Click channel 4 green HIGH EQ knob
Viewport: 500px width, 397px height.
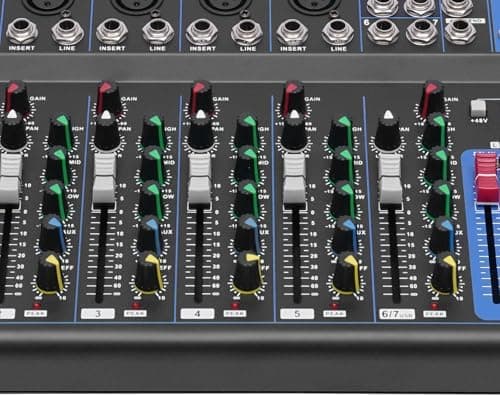coord(247,132)
